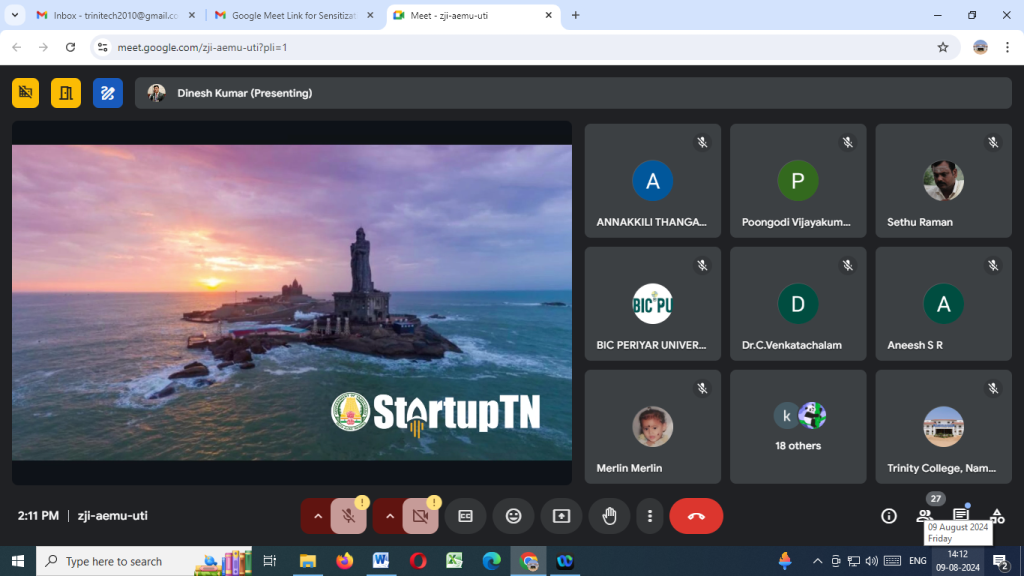This screenshot has width=1024, height=576.
Task: Open three-dot more options menu
Action: (x=650, y=516)
